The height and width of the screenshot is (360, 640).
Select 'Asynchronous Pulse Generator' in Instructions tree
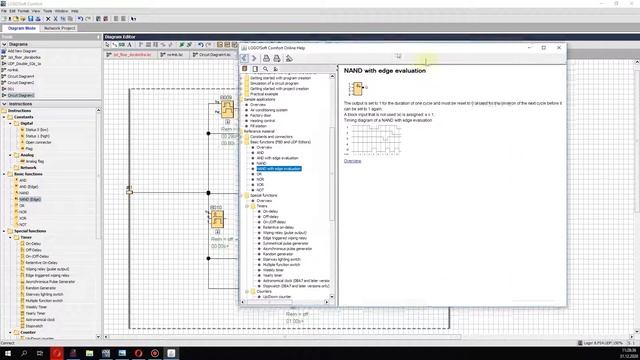pyautogui.click(x=50, y=282)
